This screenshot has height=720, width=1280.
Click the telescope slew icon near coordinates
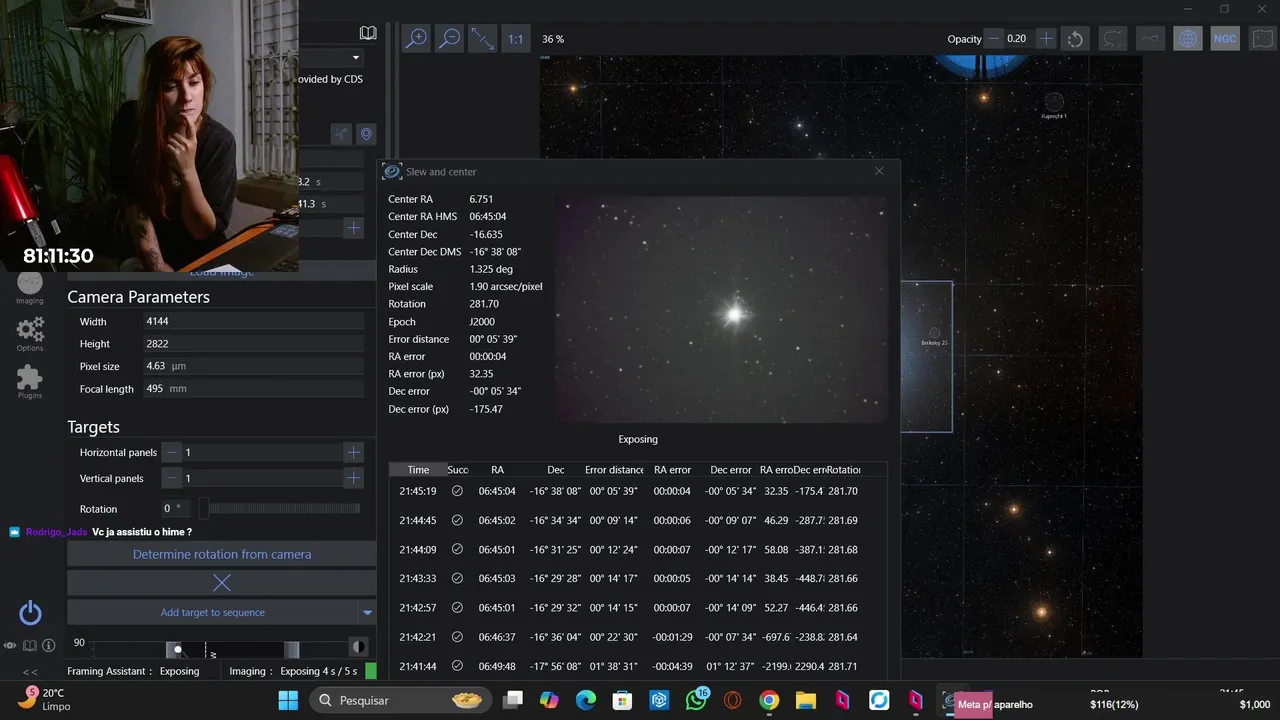point(341,134)
